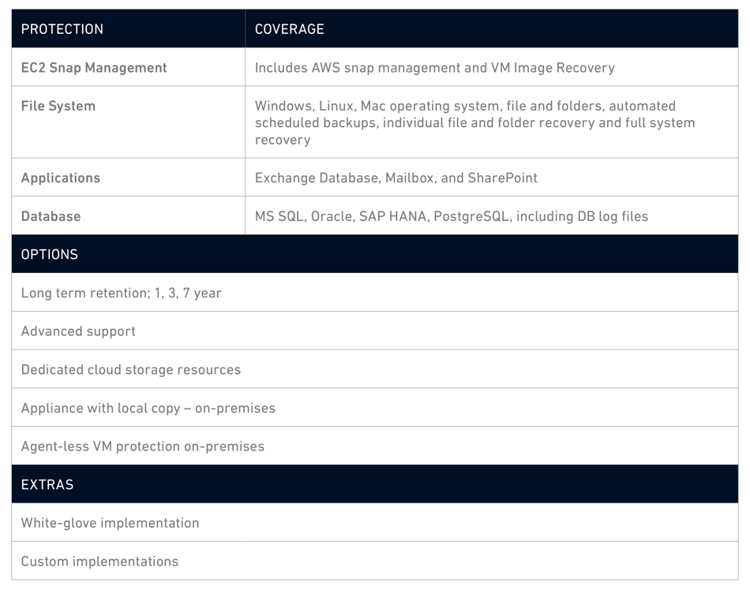Select the Exchange Database, Mailbox, SharePoint cell

click(x=396, y=178)
